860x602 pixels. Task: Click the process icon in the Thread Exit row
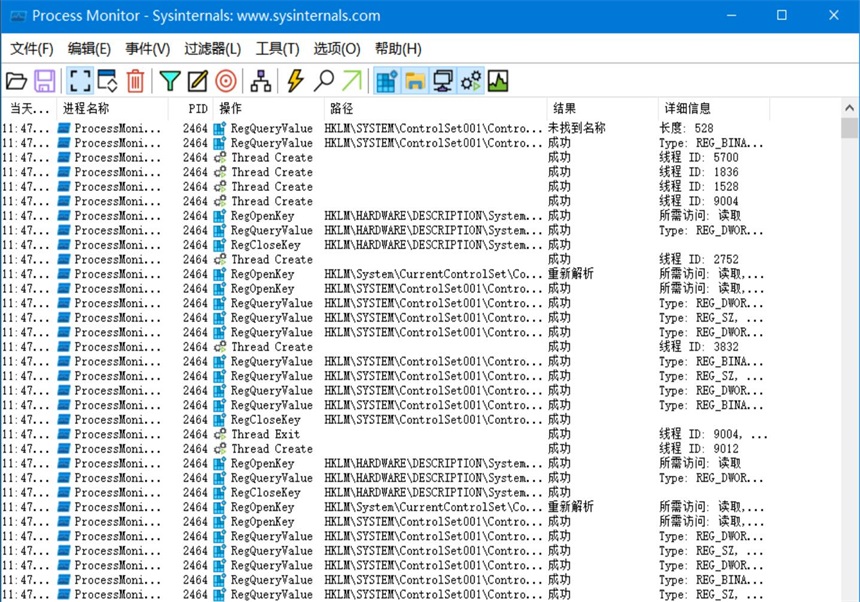pyautogui.click(x=64, y=434)
